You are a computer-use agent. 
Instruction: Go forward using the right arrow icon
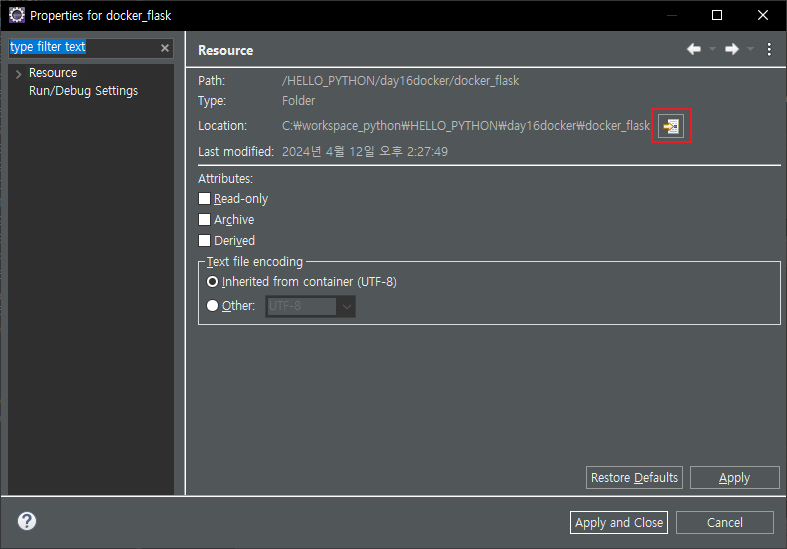[732, 49]
